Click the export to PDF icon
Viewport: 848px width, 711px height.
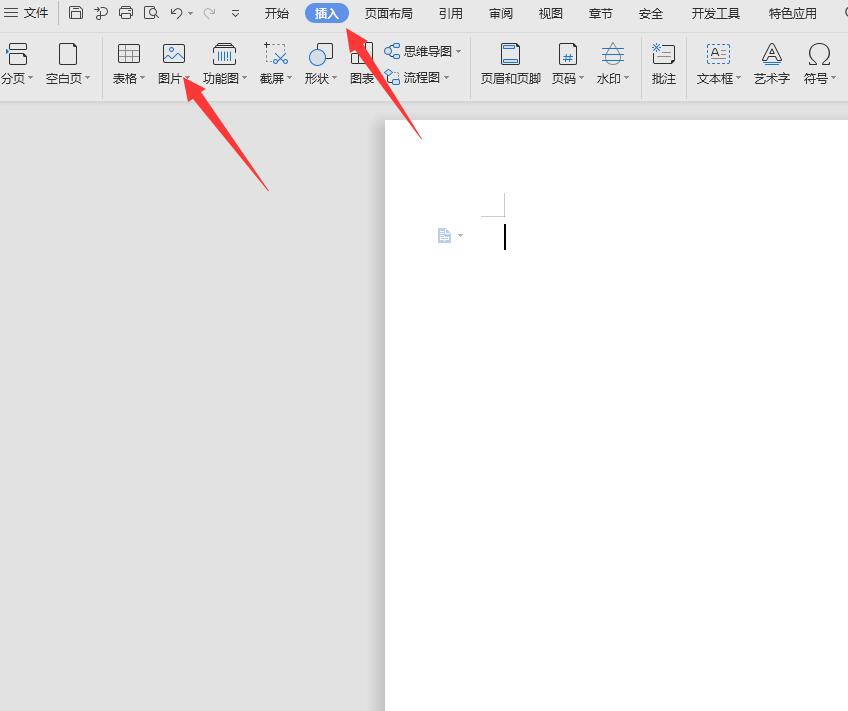(x=101, y=12)
